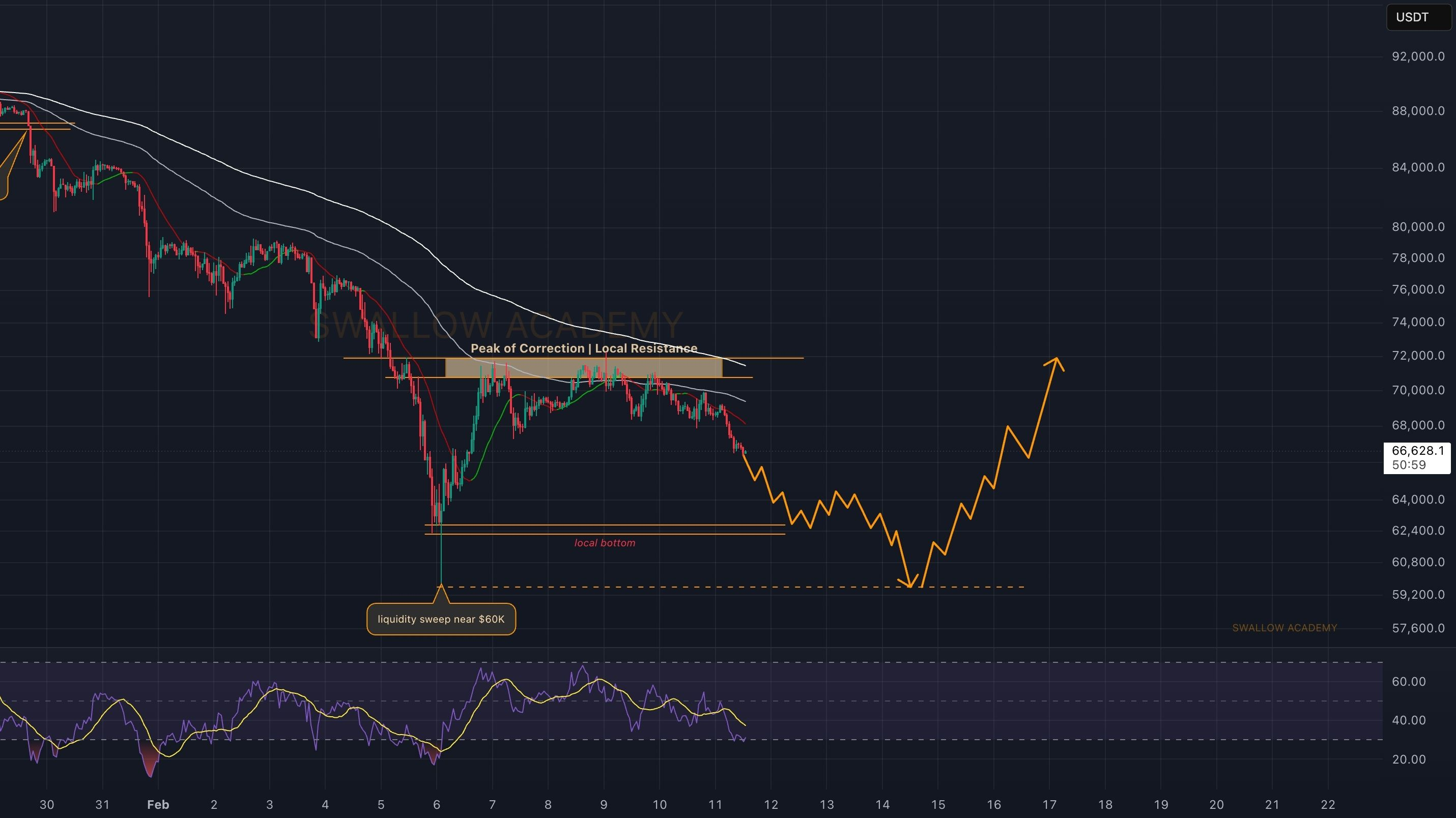Click the Feb label on time axis
This screenshot has width=1456, height=818.
coord(158,804)
